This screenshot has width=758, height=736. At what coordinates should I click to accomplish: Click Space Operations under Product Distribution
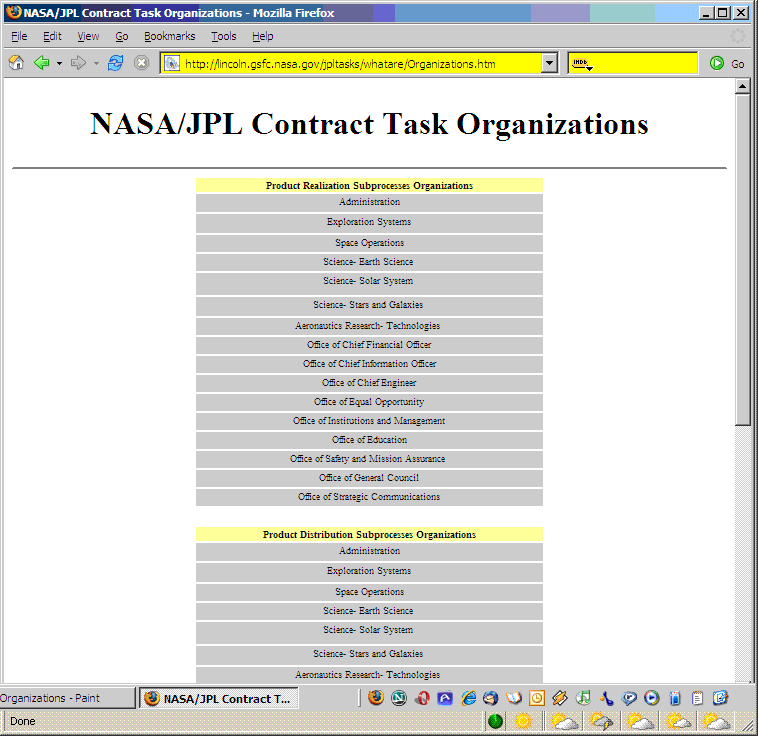(x=369, y=592)
